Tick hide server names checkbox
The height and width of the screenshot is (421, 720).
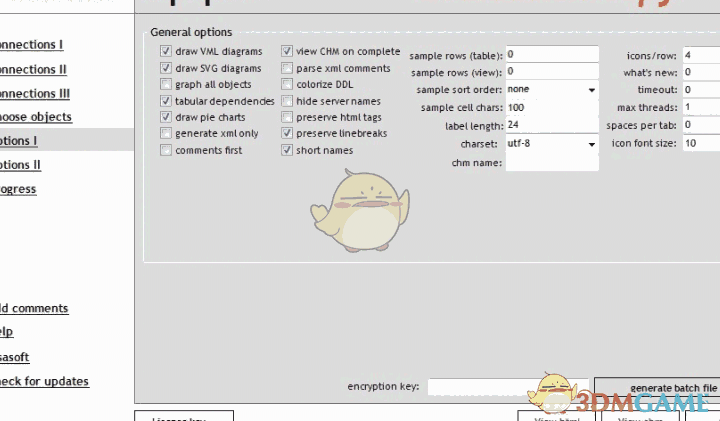[x=287, y=101]
